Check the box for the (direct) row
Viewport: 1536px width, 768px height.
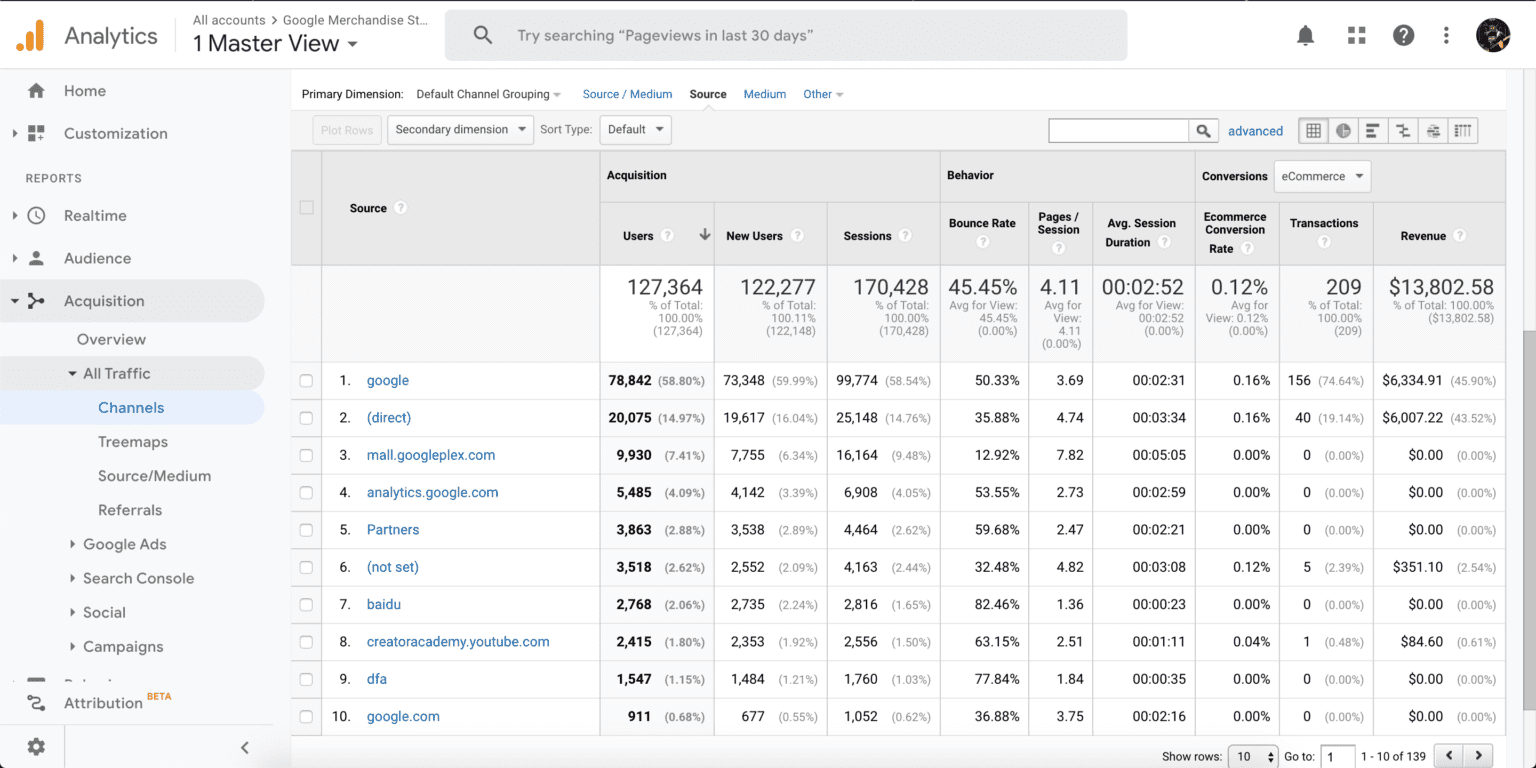[306, 418]
